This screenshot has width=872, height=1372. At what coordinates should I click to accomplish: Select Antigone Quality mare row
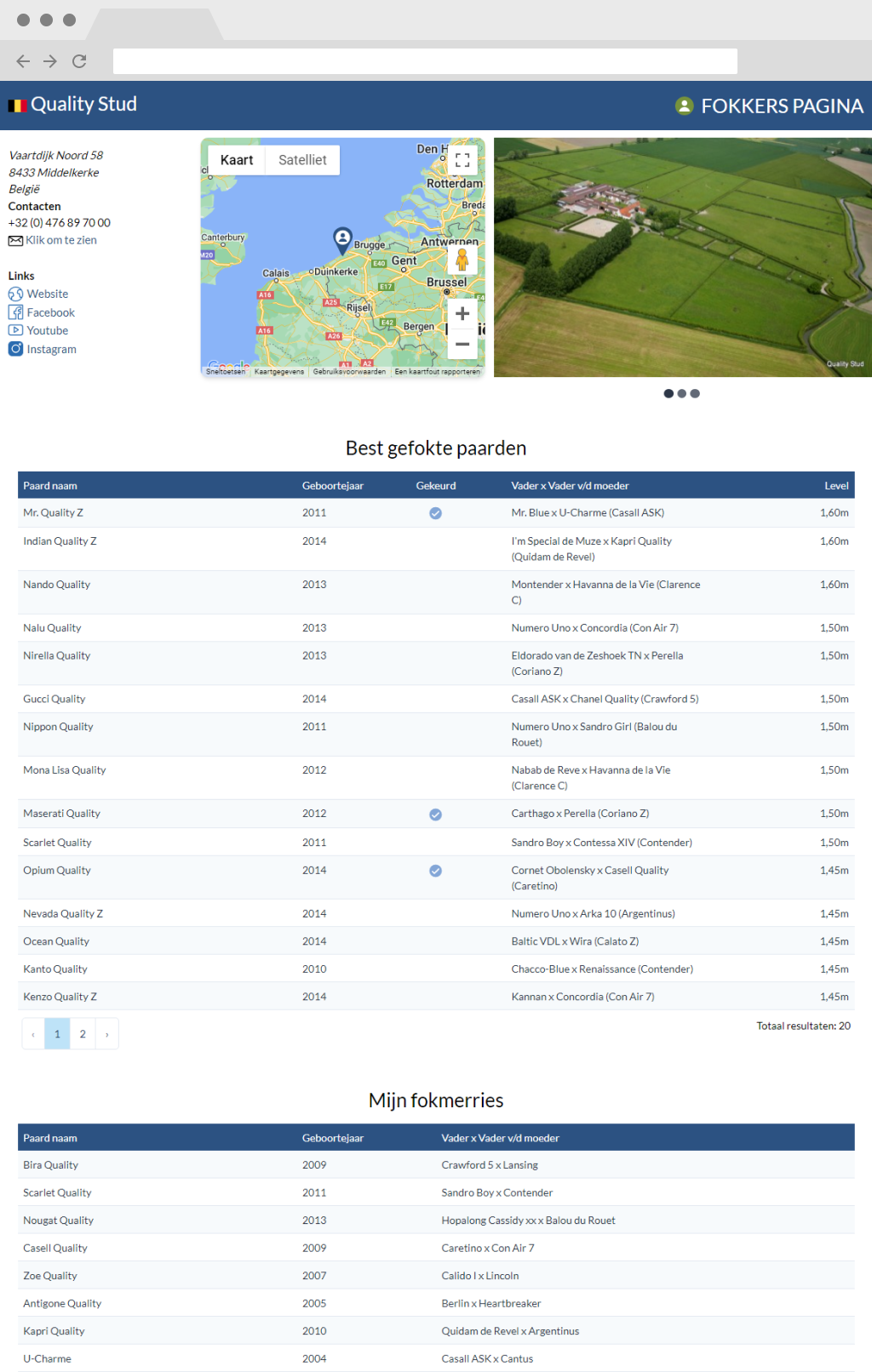point(436,1303)
